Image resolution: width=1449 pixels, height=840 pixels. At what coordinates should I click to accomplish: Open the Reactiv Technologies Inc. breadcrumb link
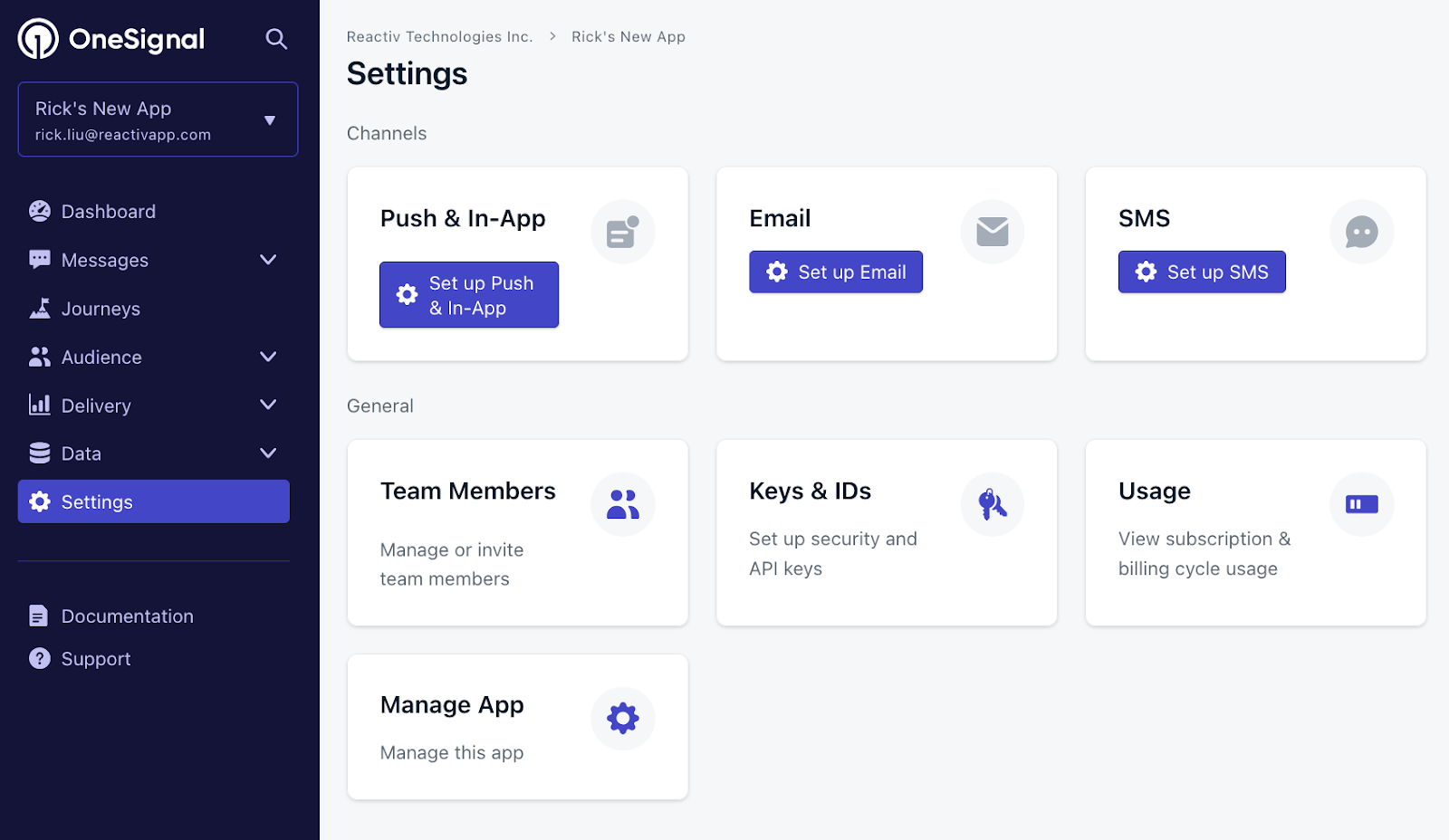click(x=439, y=37)
